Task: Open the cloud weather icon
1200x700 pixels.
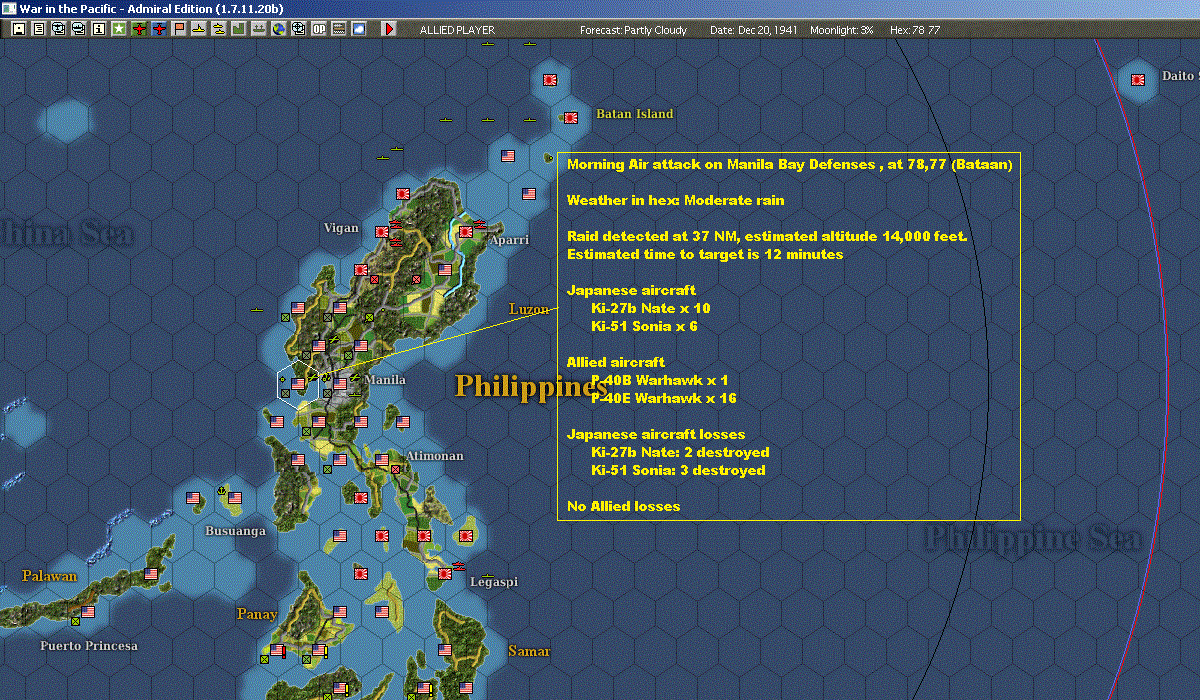Action: [358, 29]
